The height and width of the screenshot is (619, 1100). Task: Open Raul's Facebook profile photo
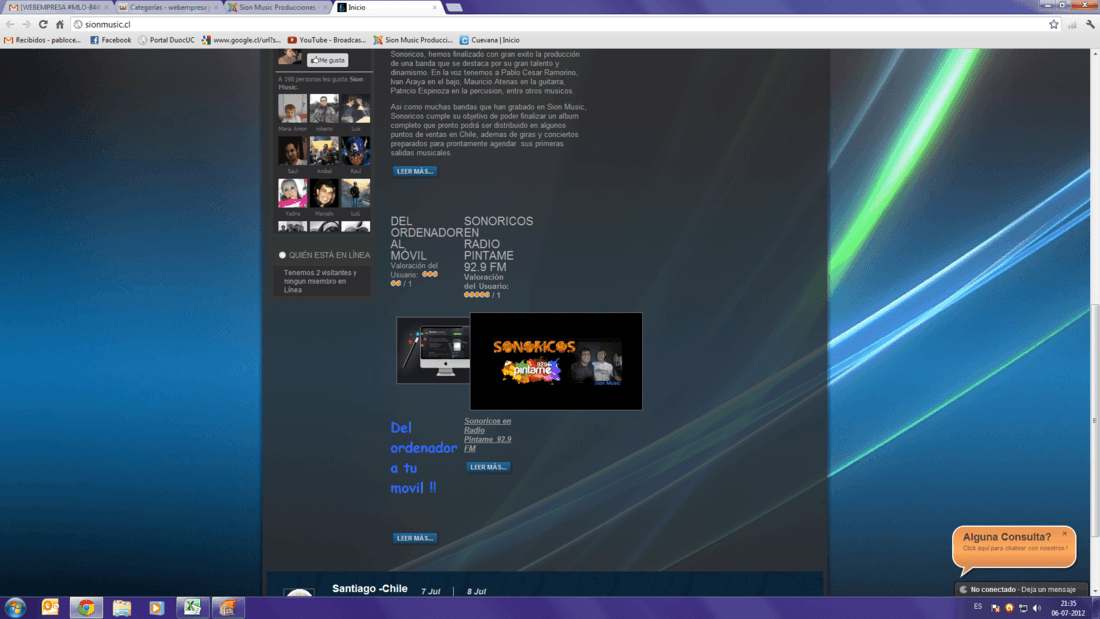tap(356, 151)
